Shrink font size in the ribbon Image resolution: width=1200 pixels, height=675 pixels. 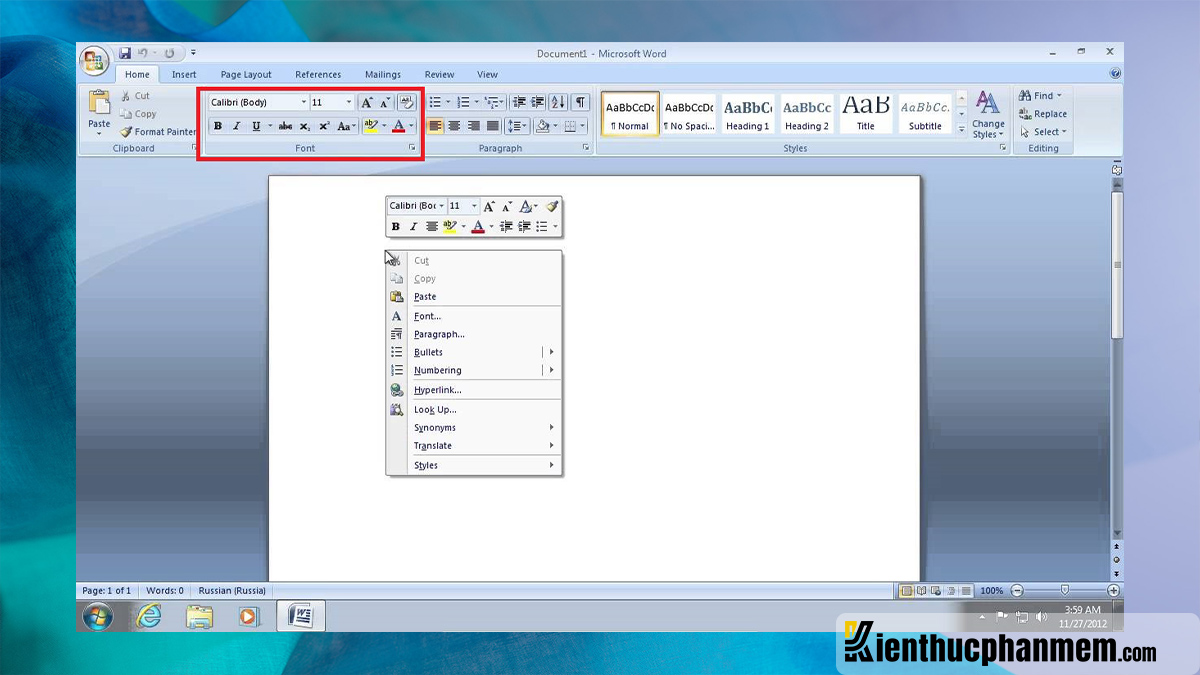tap(385, 102)
